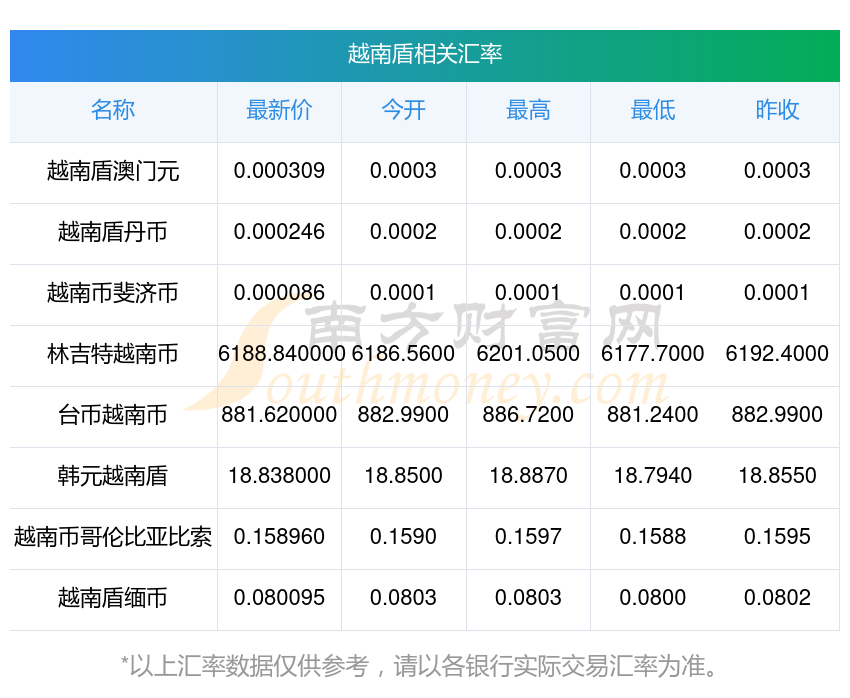Click the 6186.5600 open value

tap(403, 354)
